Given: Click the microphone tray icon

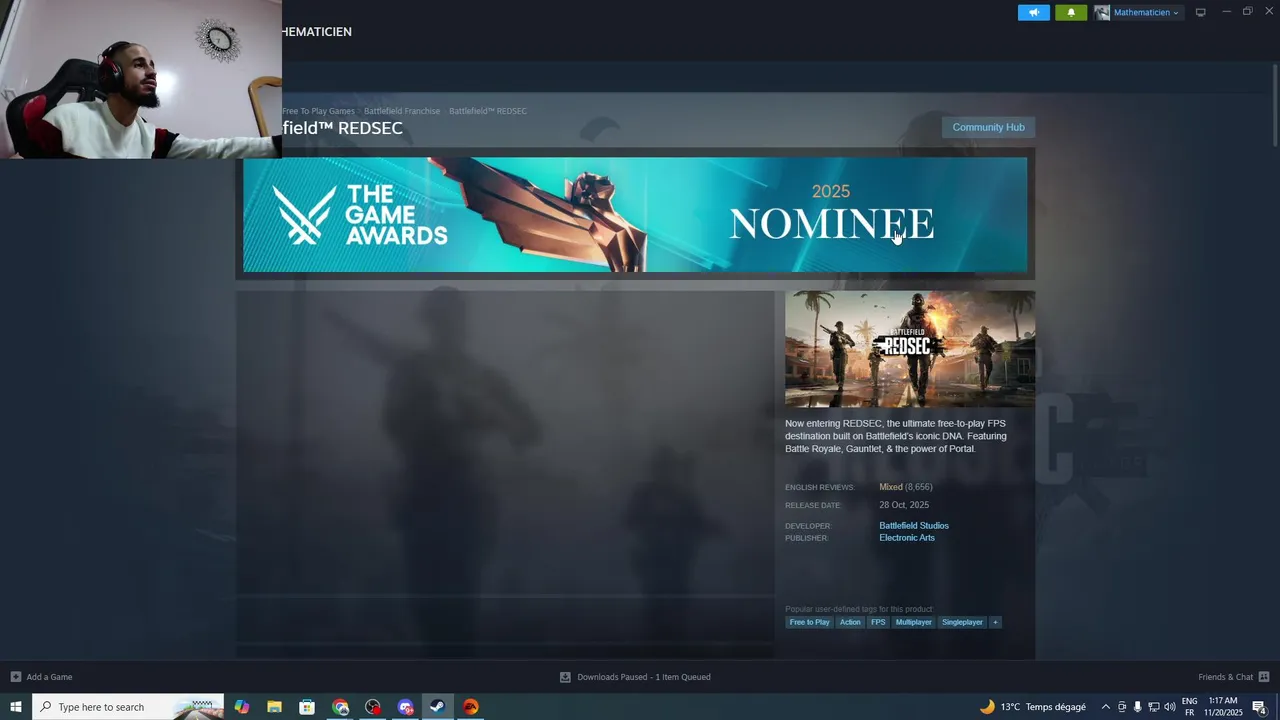Looking at the screenshot, I should (x=1137, y=707).
